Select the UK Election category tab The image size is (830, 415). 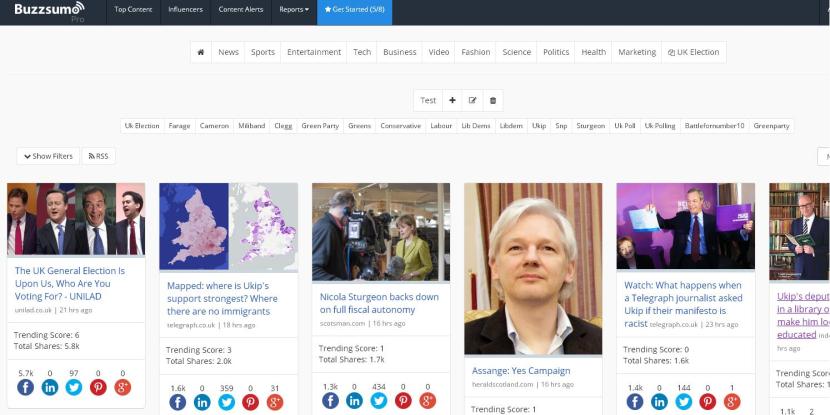coord(694,52)
